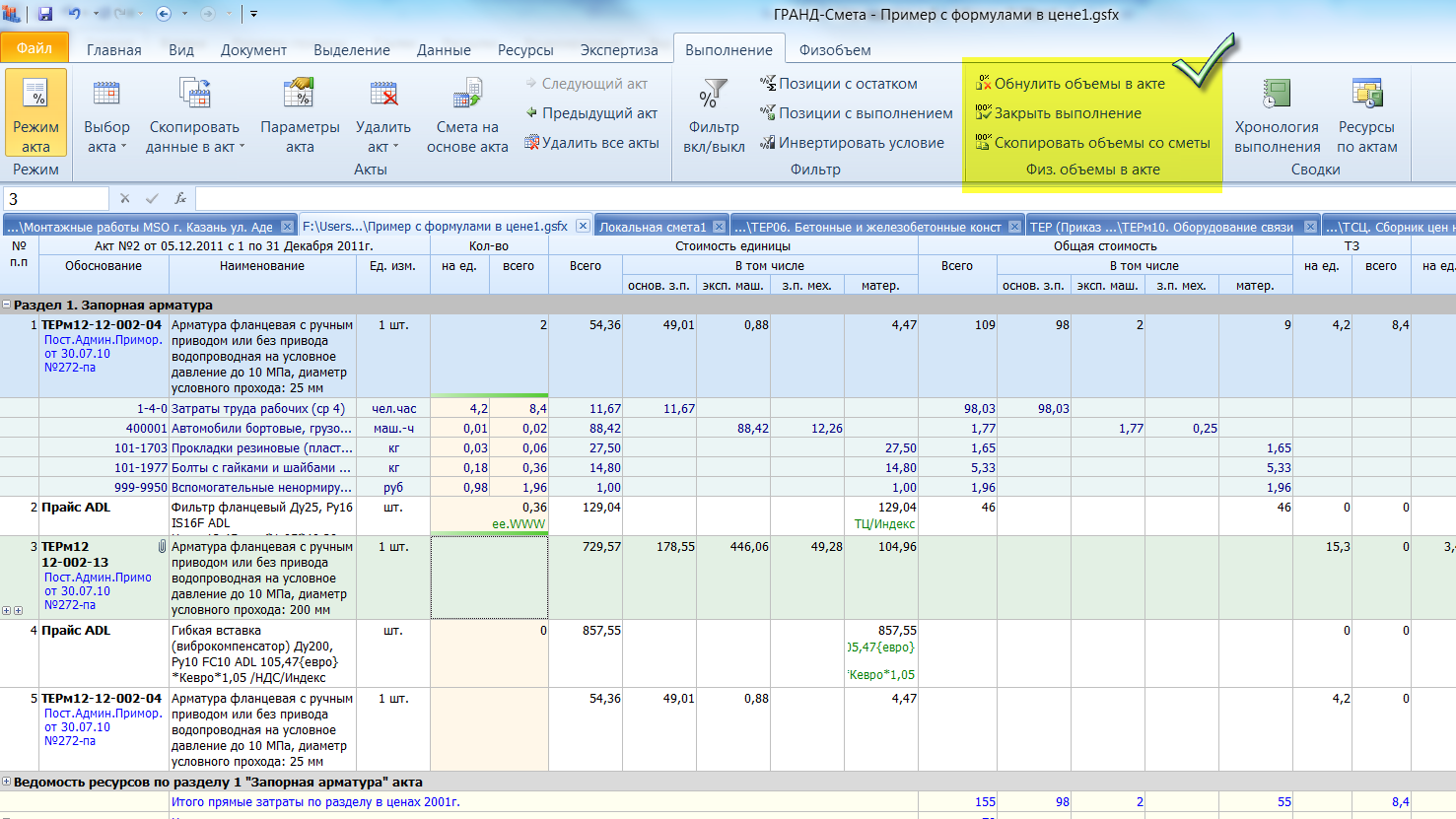Click Итого прямые затраты по разделу row
Screen dimensions: 1456x819
coord(728,802)
